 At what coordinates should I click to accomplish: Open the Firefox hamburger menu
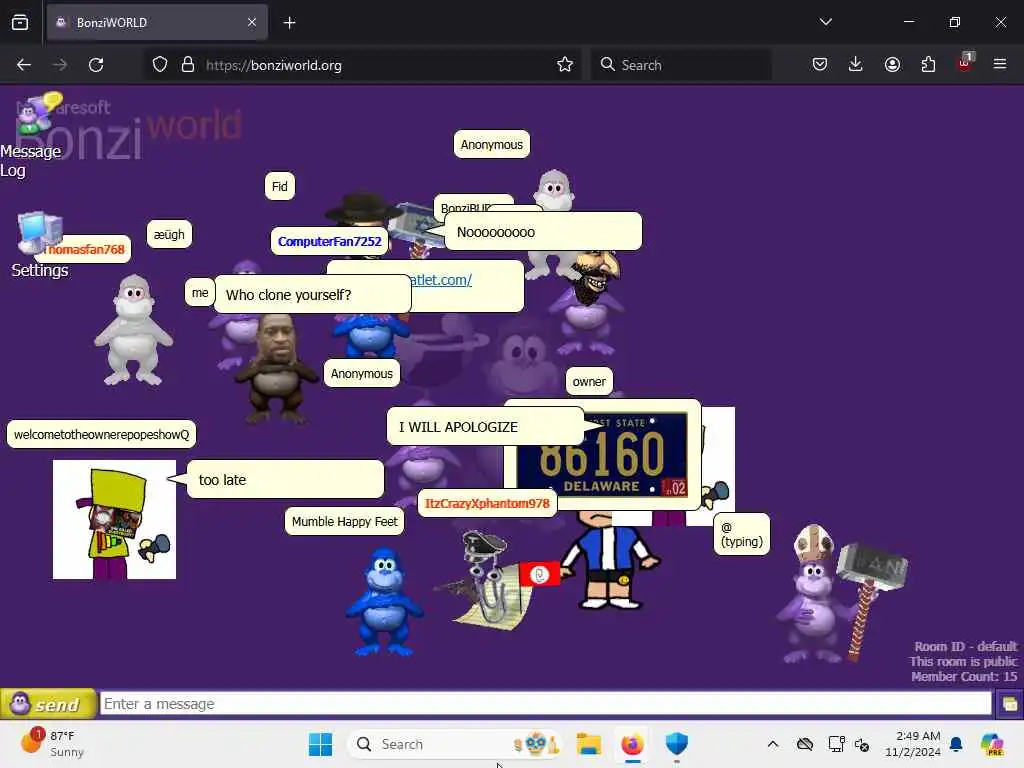click(x=1000, y=64)
